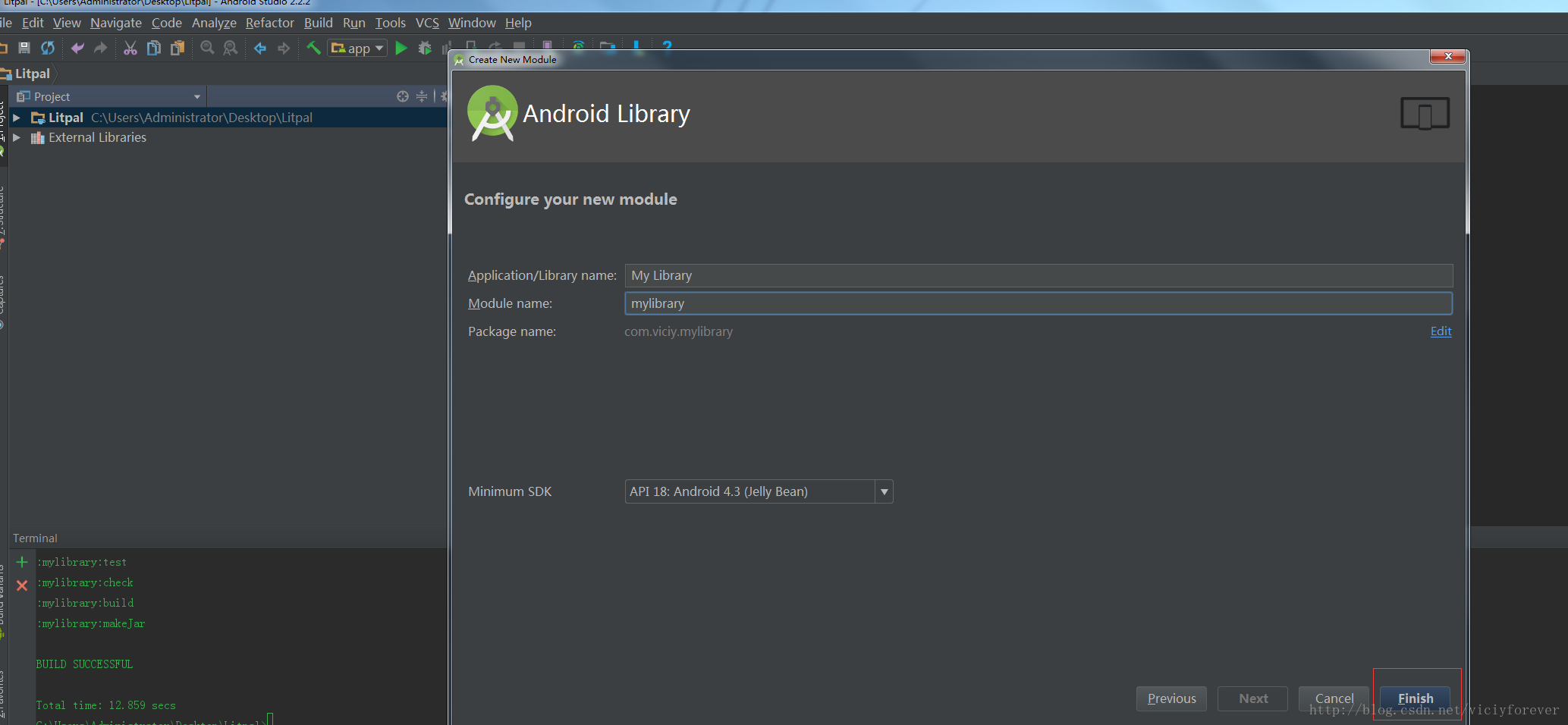Click the green plus new terminal session icon
The height and width of the screenshot is (725, 1568).
tap(22, 562)
